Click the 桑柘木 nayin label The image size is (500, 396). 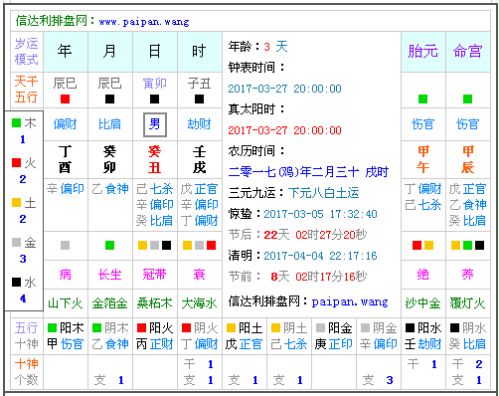[154, 303]
